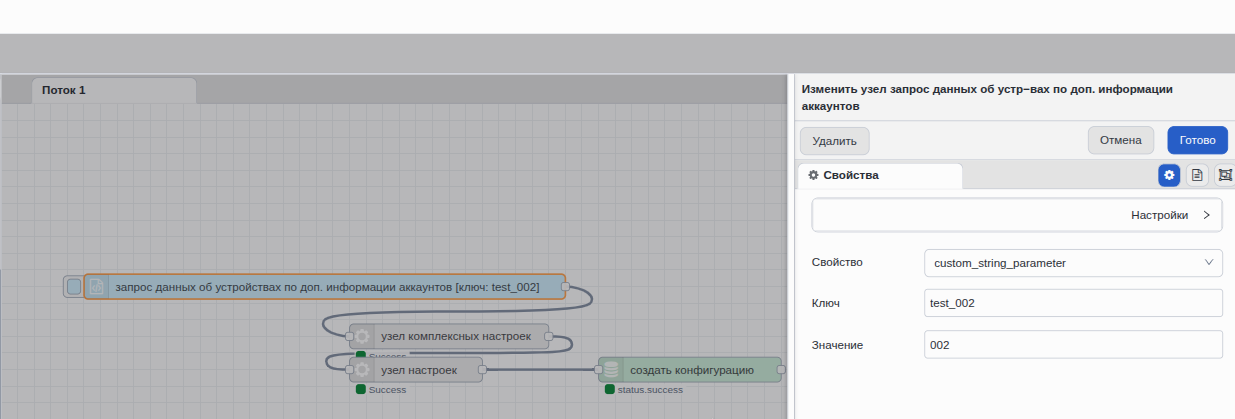Click the Ключ field label
The height and width of the screenshot is (419, 1235).
[x=826, y=303]
